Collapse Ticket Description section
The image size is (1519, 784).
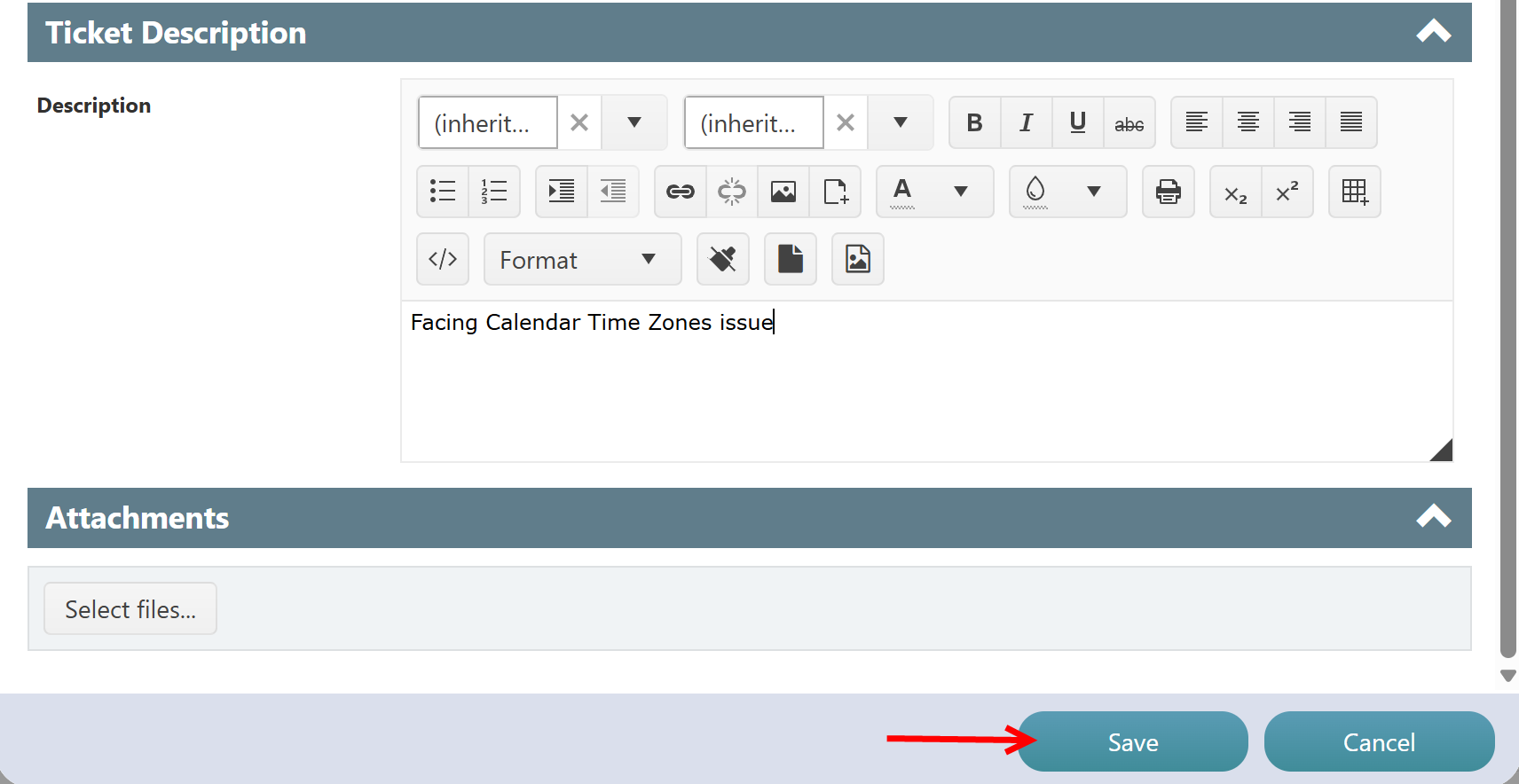click(1433, 32)
